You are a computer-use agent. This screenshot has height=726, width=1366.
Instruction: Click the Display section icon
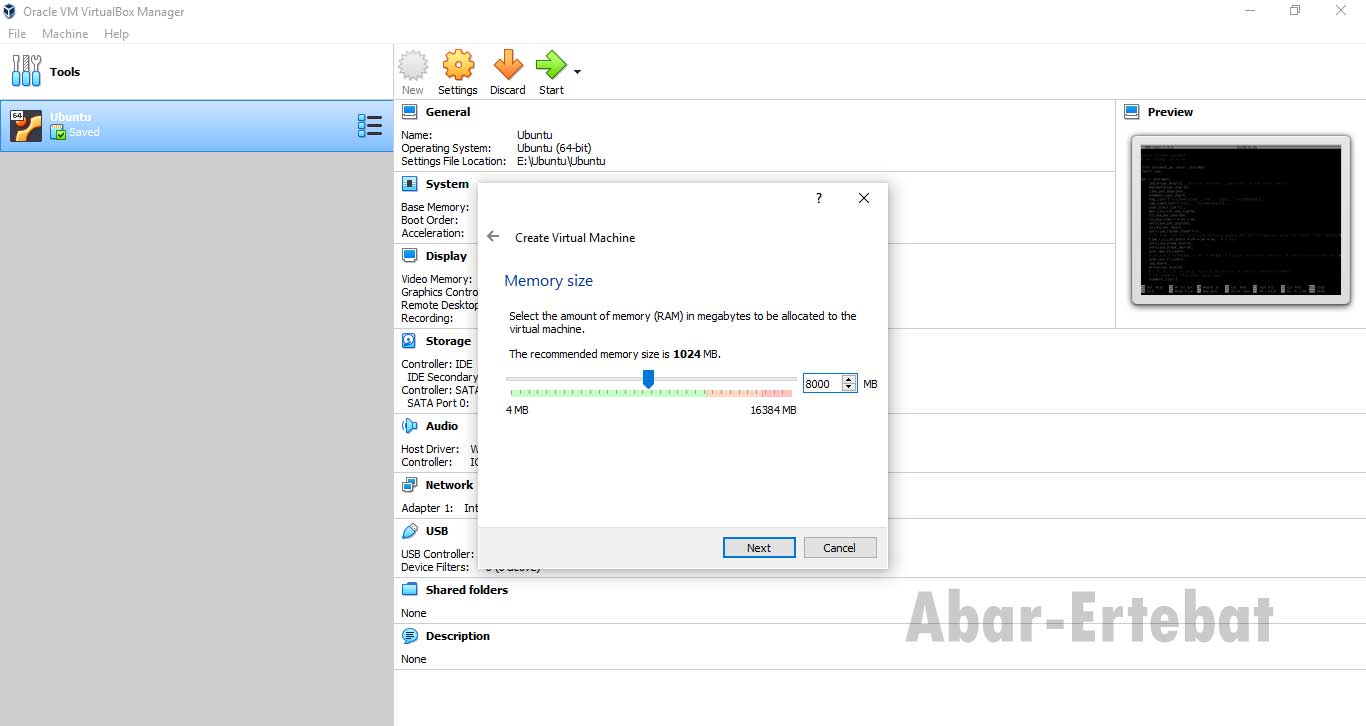(409, 256)
